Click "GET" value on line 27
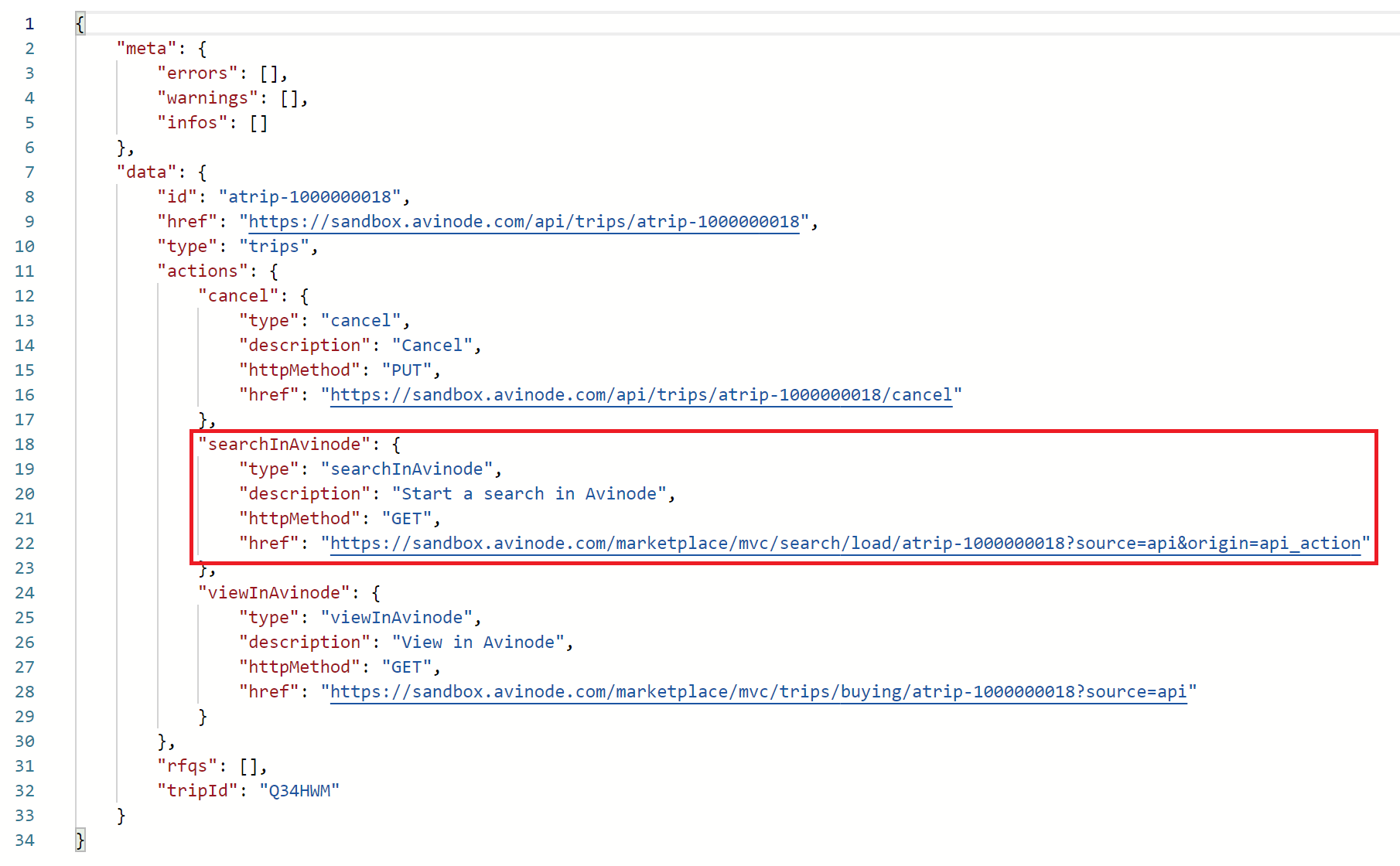This screenshot has width=1400, height=866. [x=407, y=667]
